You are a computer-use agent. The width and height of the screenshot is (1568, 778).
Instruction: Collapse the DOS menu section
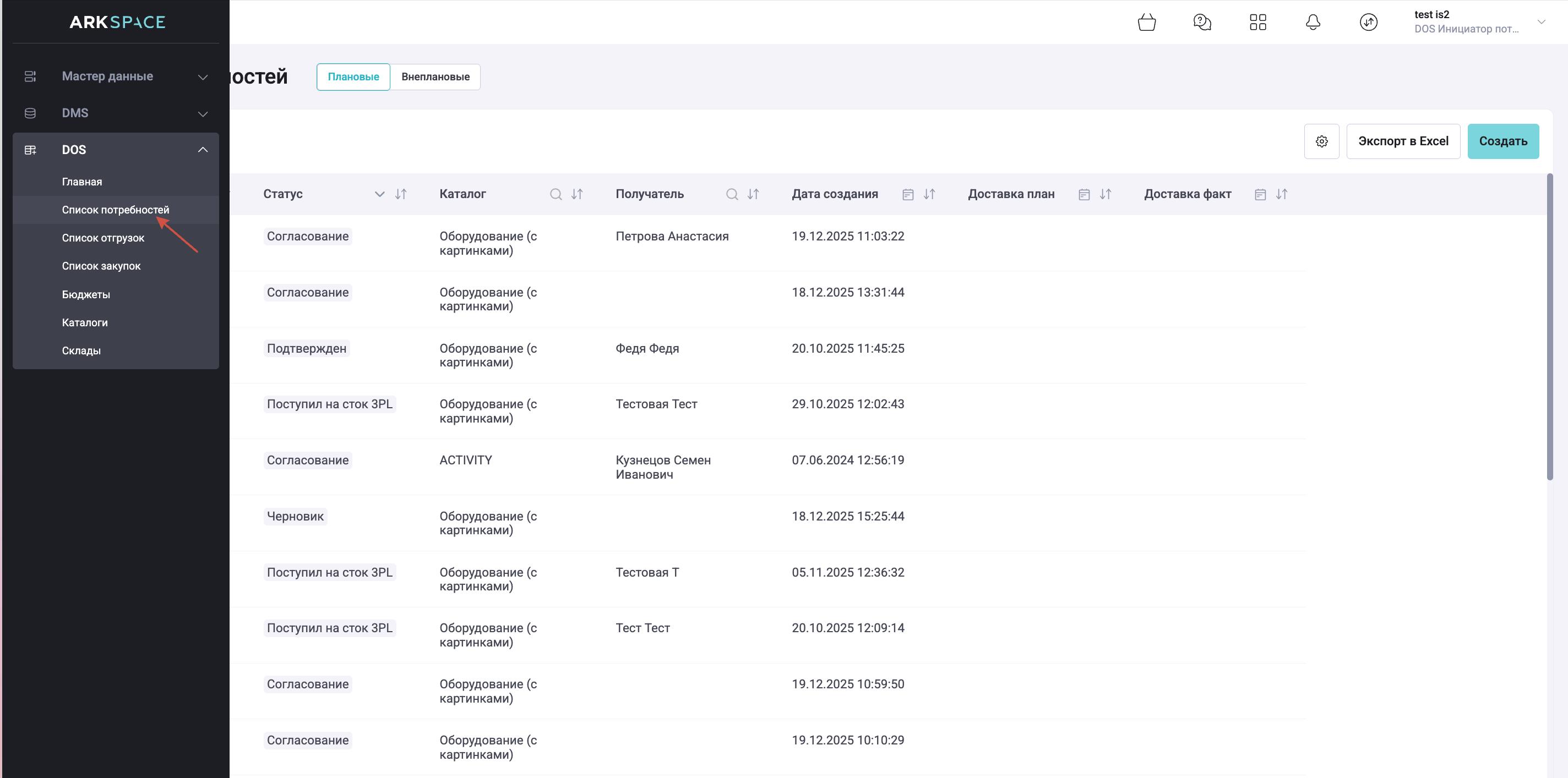tap(203, 150)
